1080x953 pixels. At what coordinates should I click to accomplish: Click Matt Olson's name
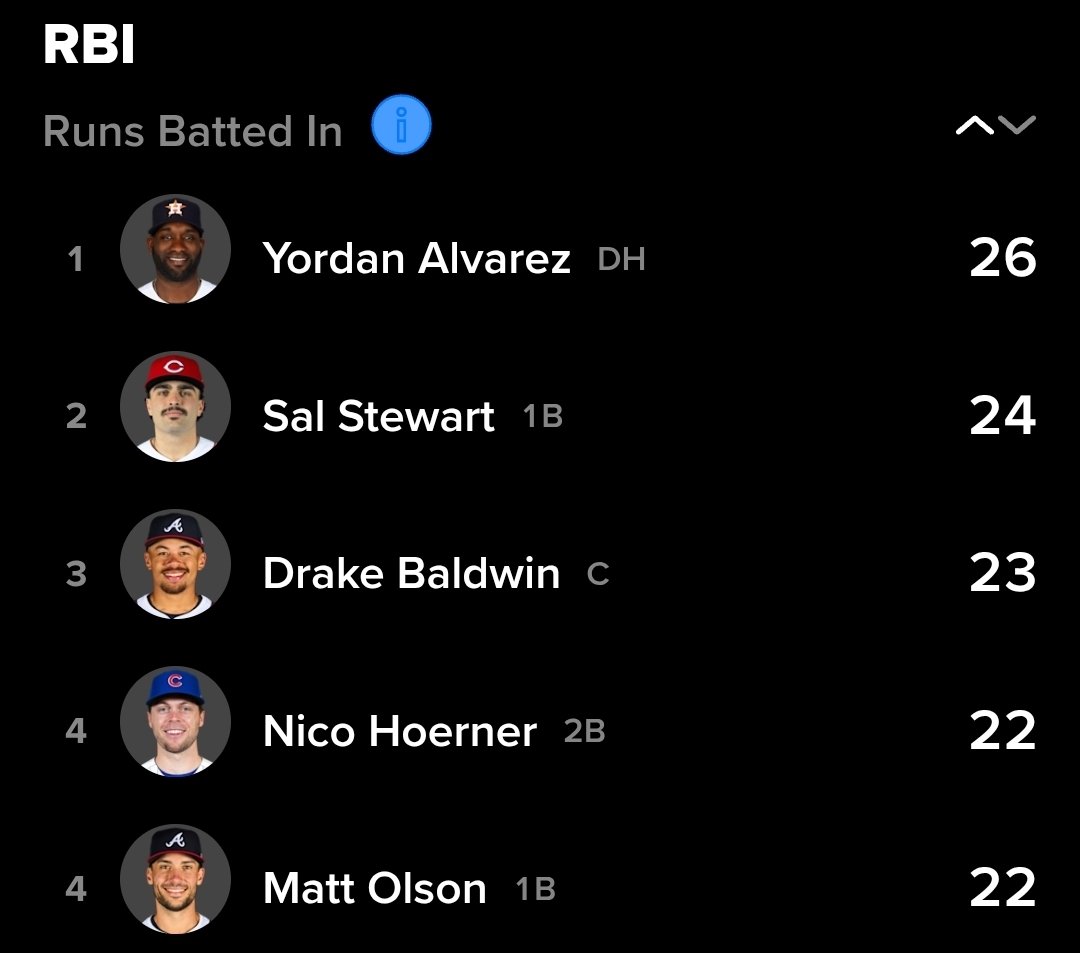point(374,889)
